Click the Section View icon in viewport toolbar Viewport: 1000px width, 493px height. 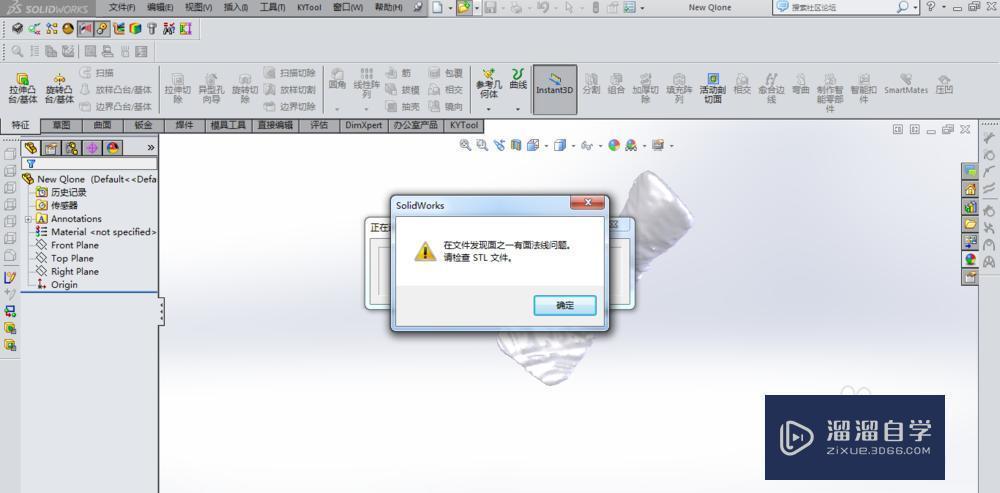(517, 145)
